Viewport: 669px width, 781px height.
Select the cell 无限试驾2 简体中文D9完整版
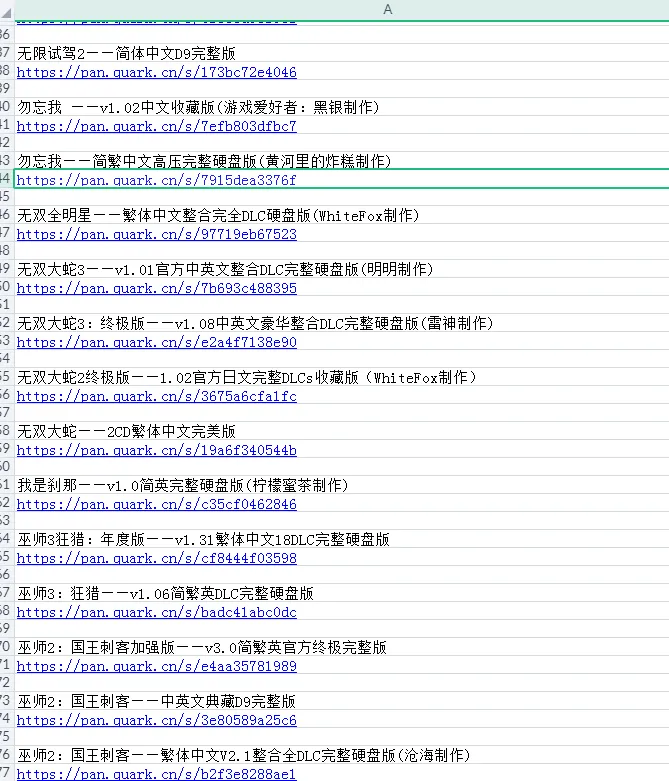(x=126, y=54)
